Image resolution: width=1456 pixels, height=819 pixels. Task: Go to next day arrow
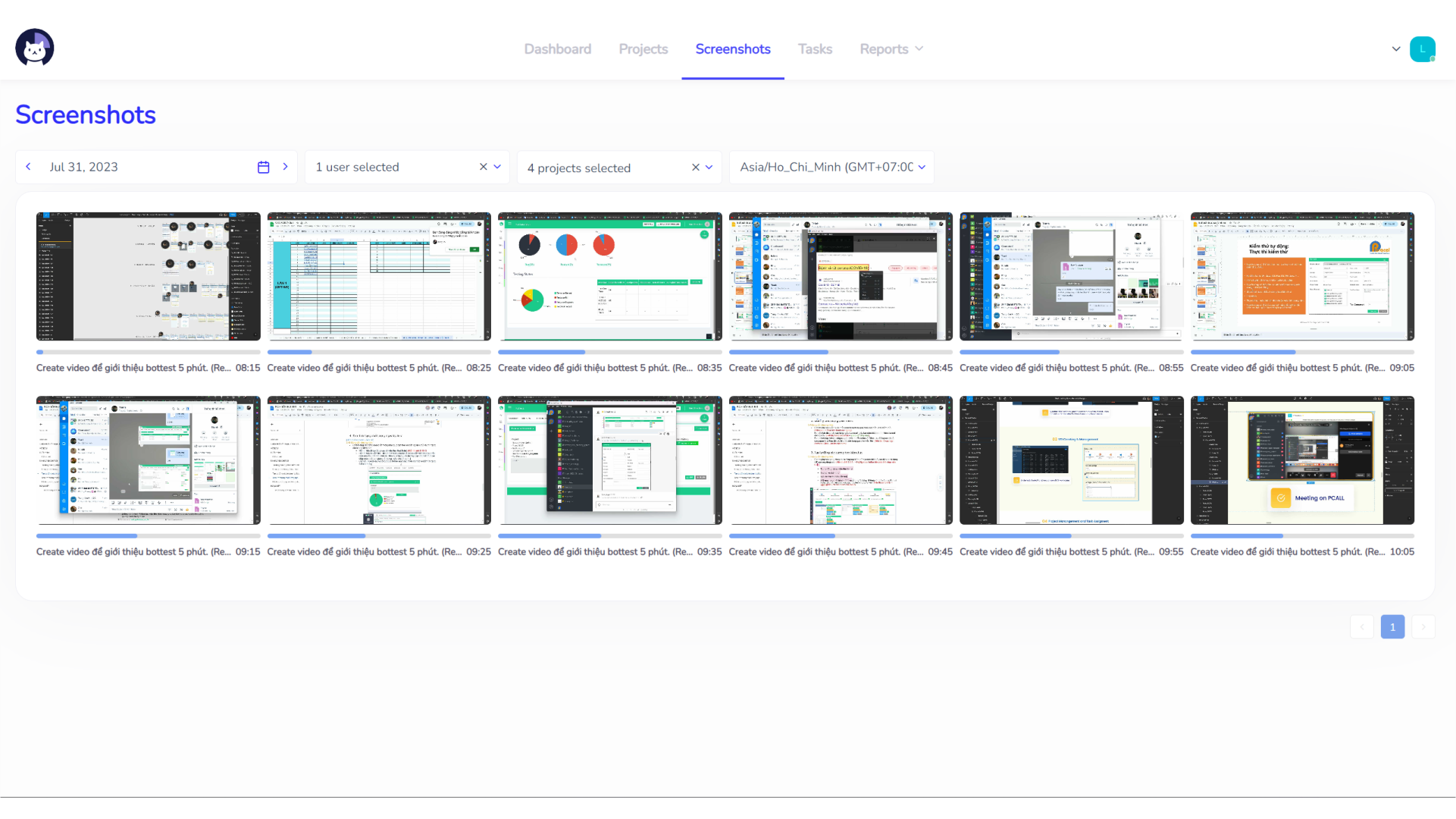pos(285,167)
